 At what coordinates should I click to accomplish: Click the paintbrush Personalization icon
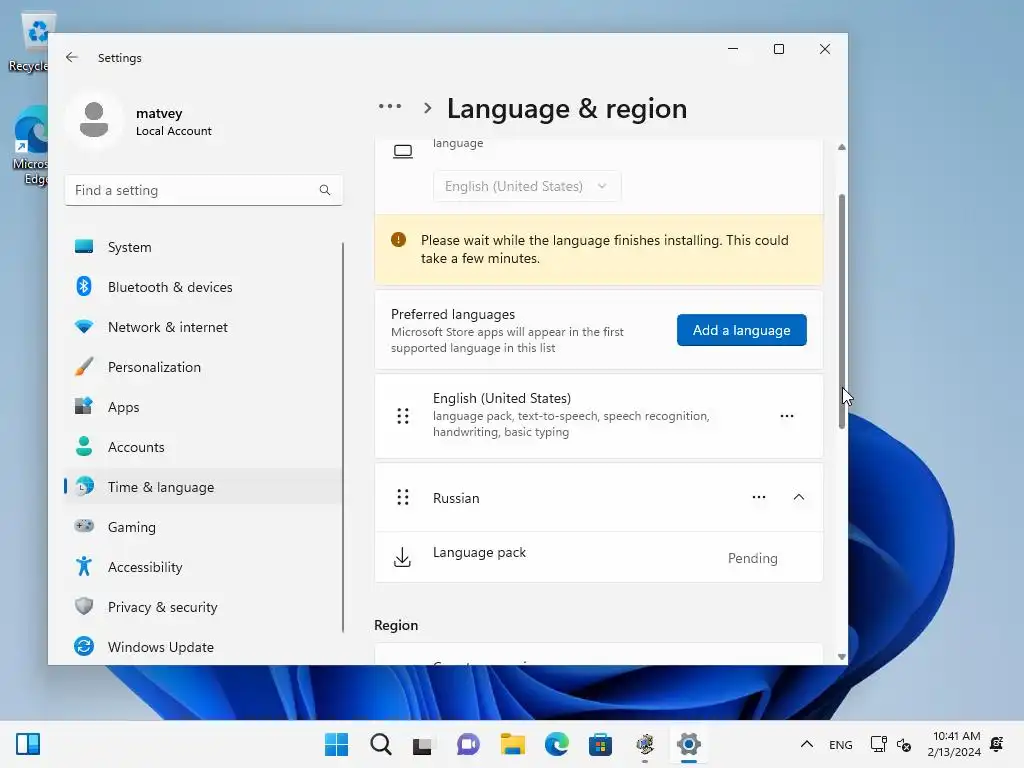pos(84,366)
